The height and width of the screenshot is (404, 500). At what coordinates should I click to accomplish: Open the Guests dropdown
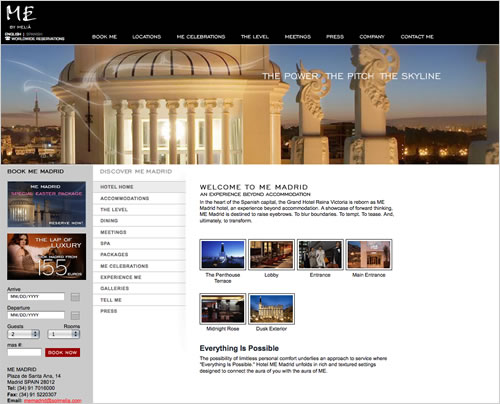23,334
